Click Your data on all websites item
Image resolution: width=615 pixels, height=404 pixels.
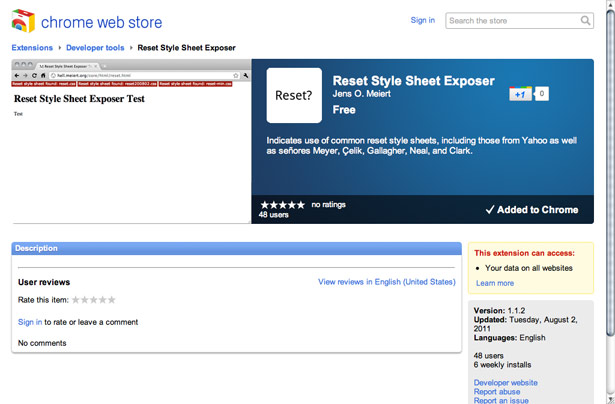point(529,268)
